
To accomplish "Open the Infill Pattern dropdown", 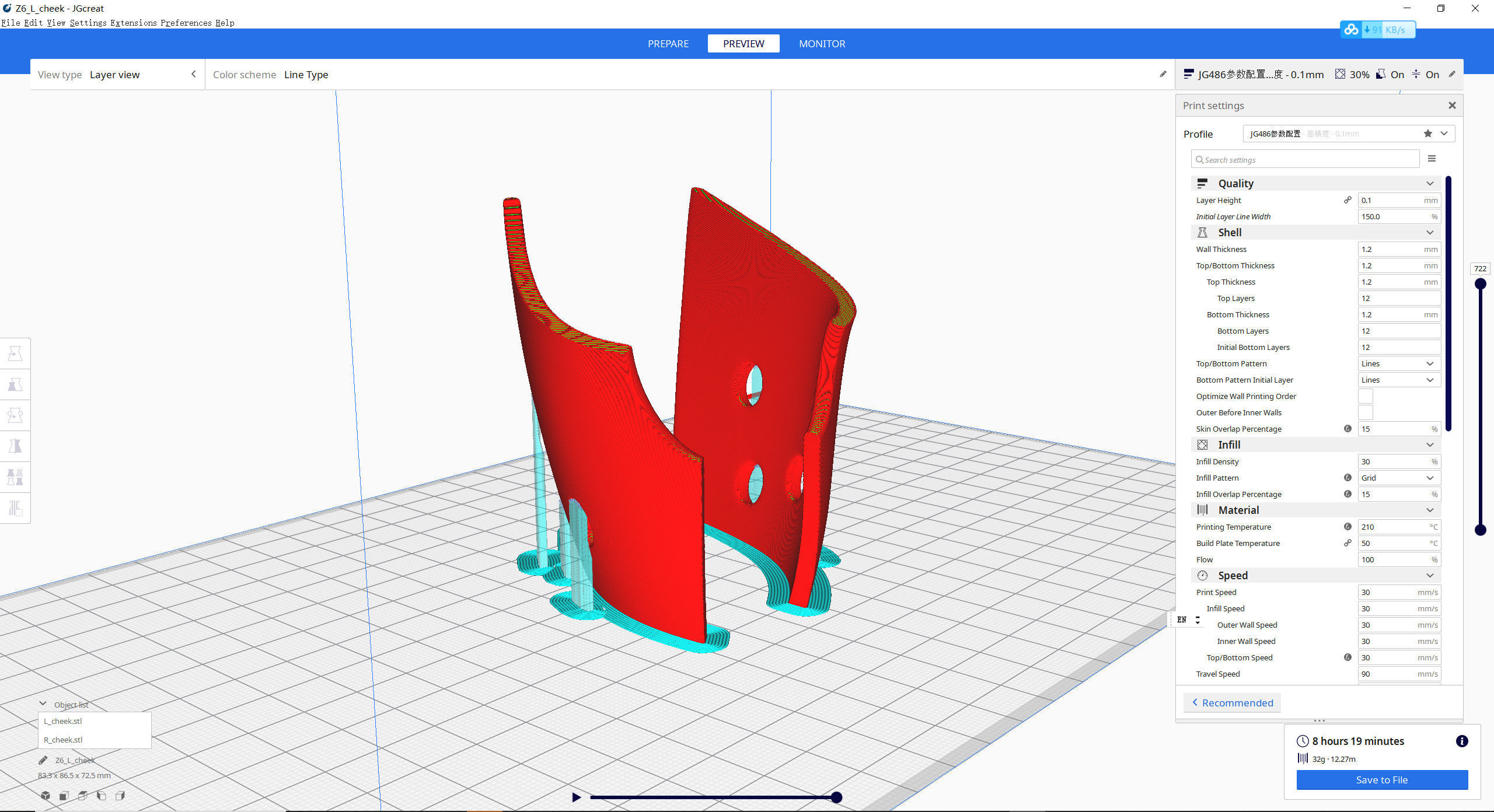I will click(x=1398, y=478).
